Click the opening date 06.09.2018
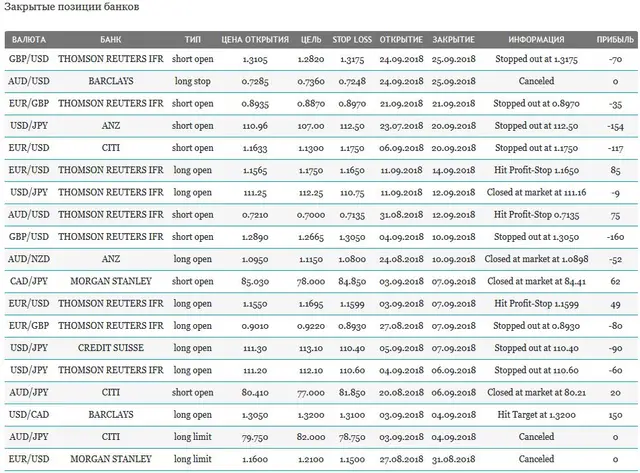 (x=401, y=148)
